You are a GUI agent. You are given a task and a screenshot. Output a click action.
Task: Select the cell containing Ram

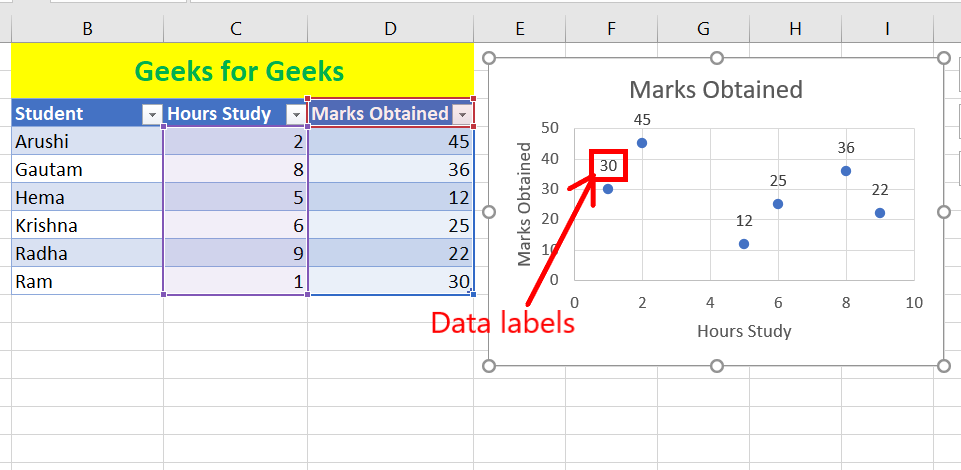88,281
